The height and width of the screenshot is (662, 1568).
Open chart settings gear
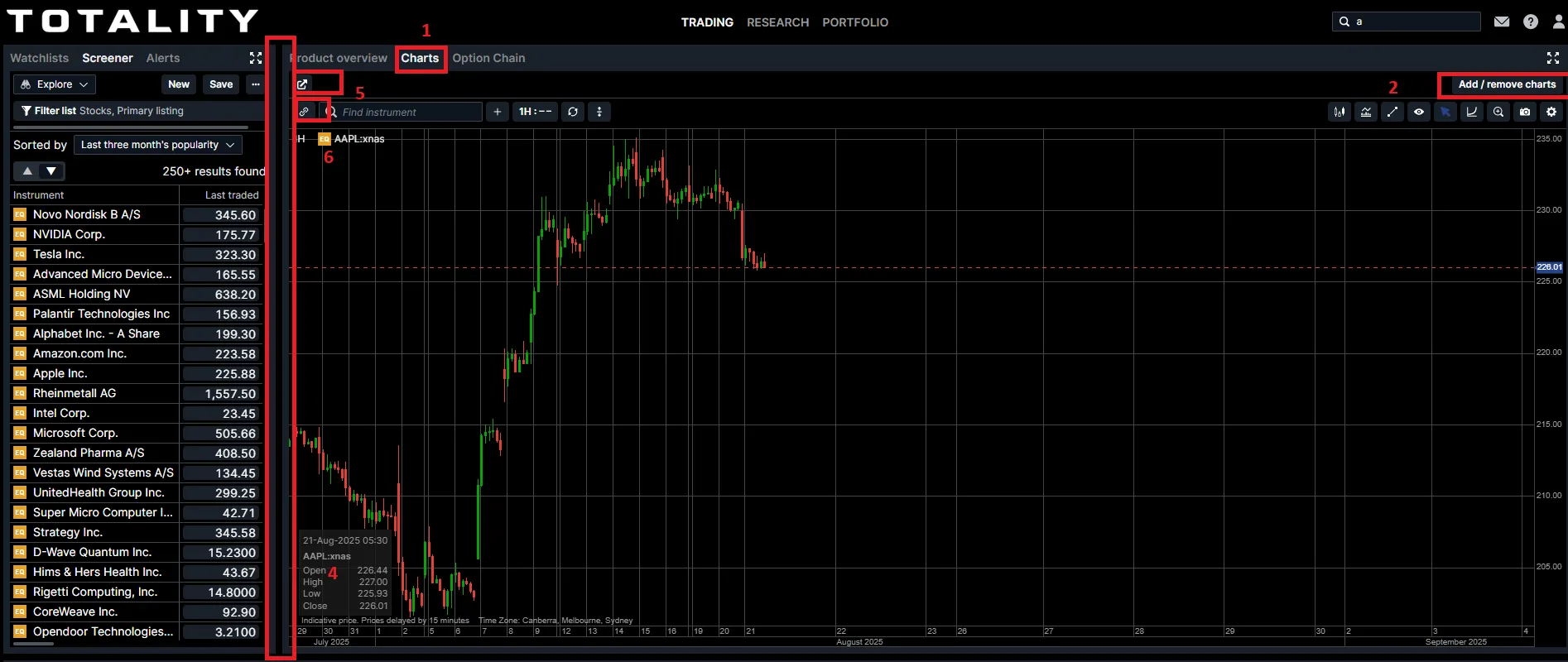1551,112
